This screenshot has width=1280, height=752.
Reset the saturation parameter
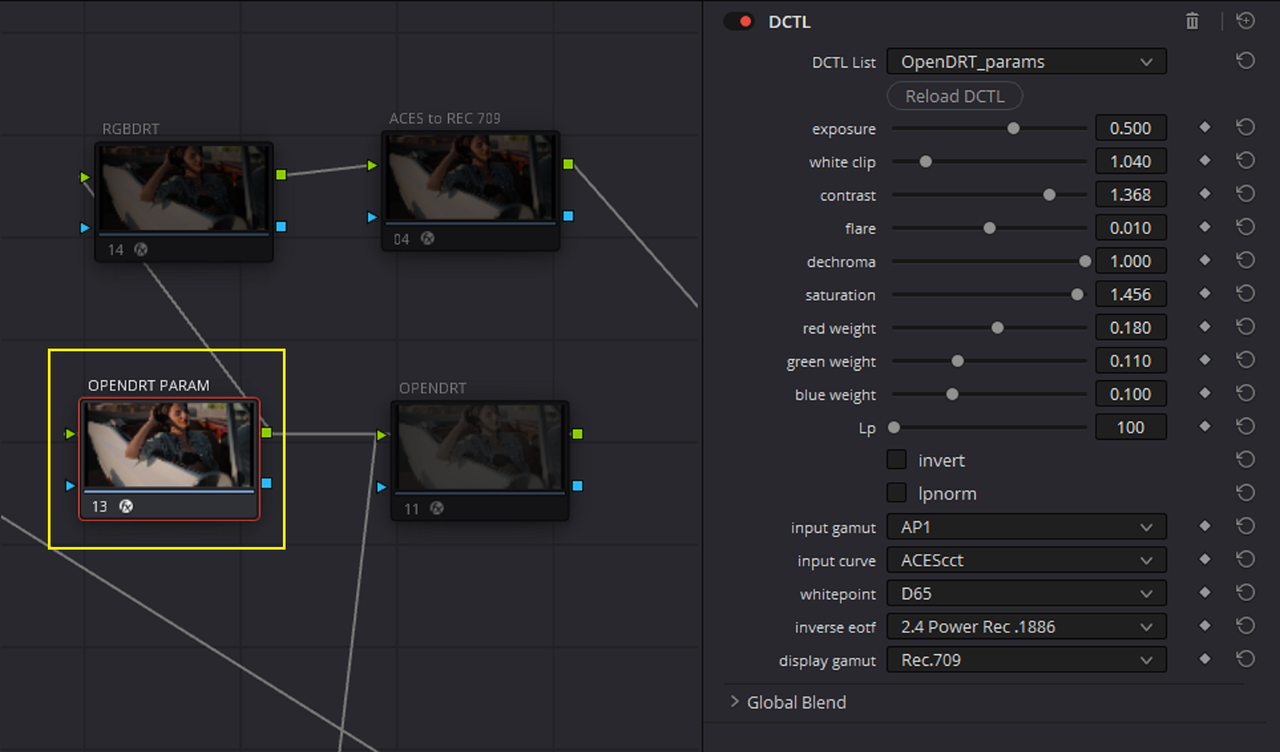click(x=1245, y=294)
